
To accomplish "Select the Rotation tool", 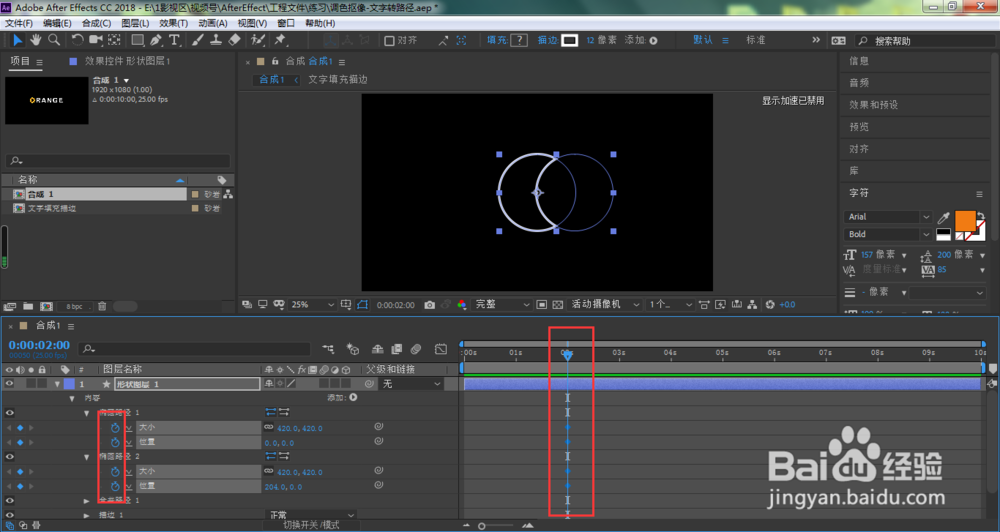I will pyautogui.click(x=77, y=40).
